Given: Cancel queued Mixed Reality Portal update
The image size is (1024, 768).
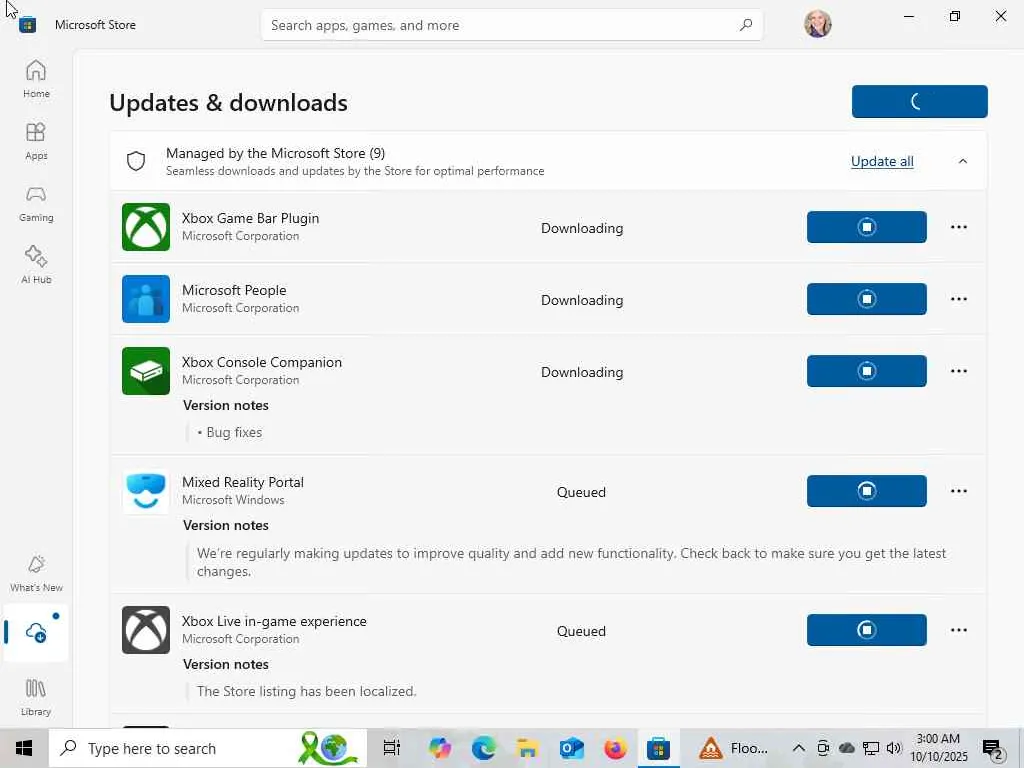Looking at the screenshot, I should [867, 490].
